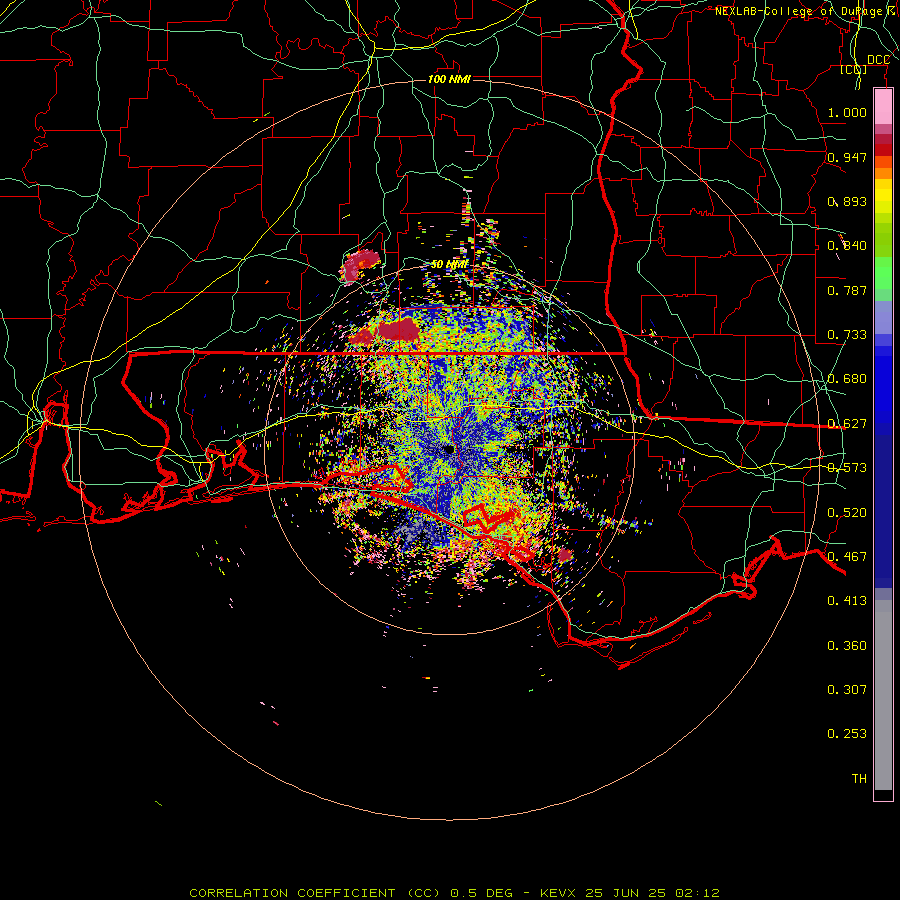This screenshot has width=900, height=900.
Task: Select the 0.573 scale value
Action: [x=847, y=468]
